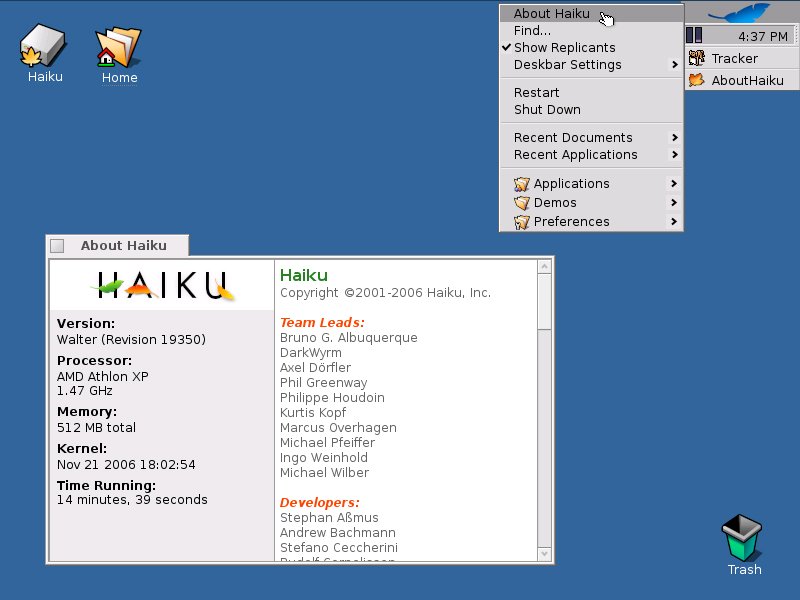Viewport: 800px width, 600px height.
Task: Open the Recent Documents menu item
Action: 592,137
